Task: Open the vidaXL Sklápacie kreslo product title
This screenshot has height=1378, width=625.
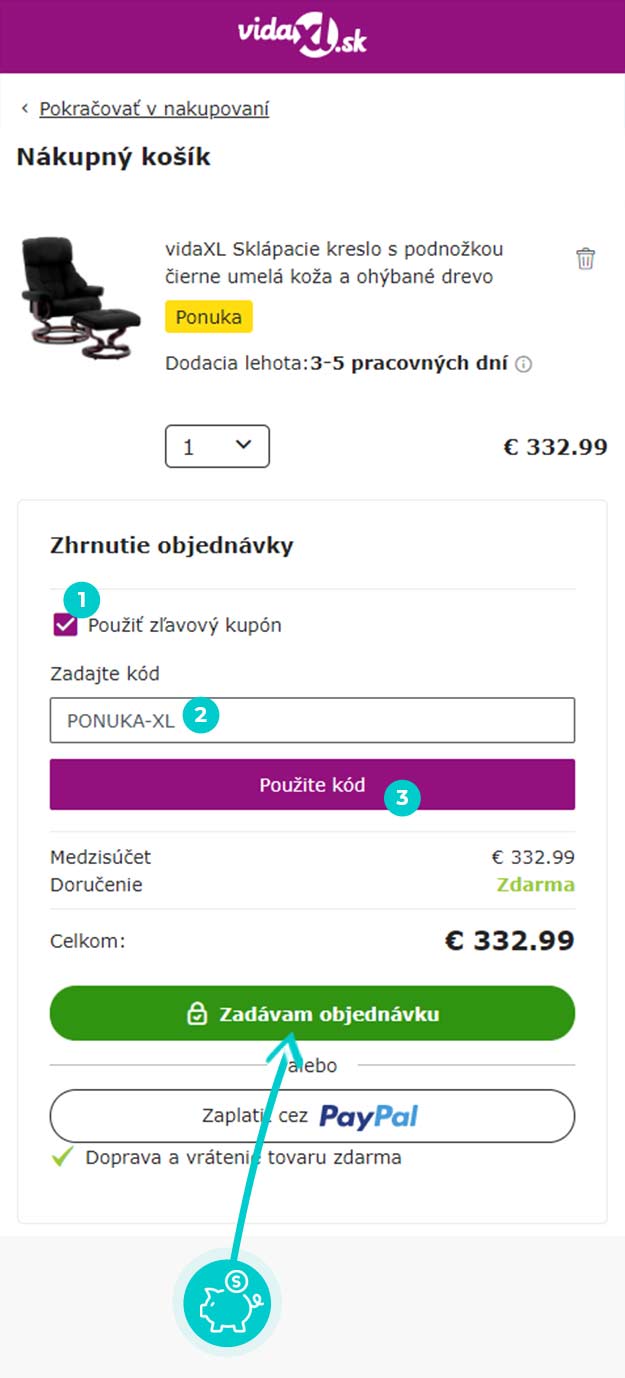Action: [x=334, y=262]
